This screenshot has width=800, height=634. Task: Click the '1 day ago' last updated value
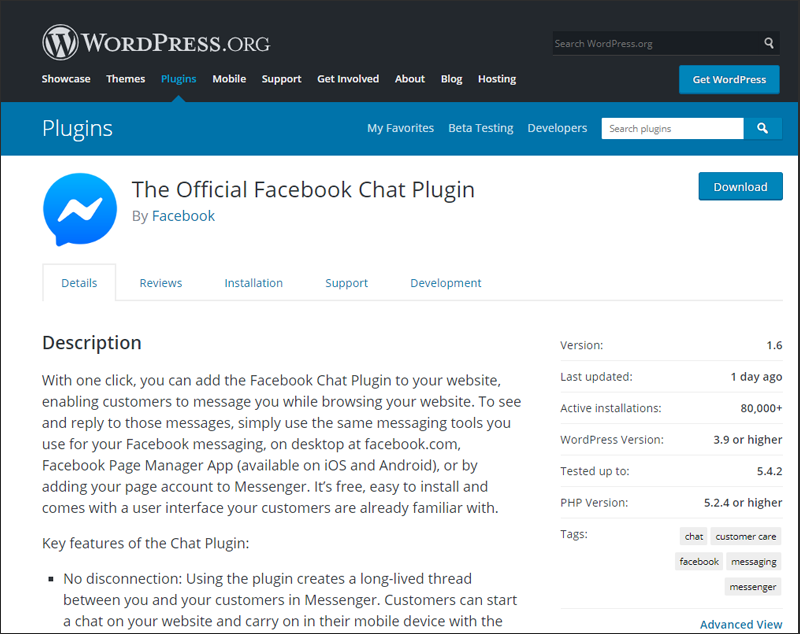(x=756, y=376)
